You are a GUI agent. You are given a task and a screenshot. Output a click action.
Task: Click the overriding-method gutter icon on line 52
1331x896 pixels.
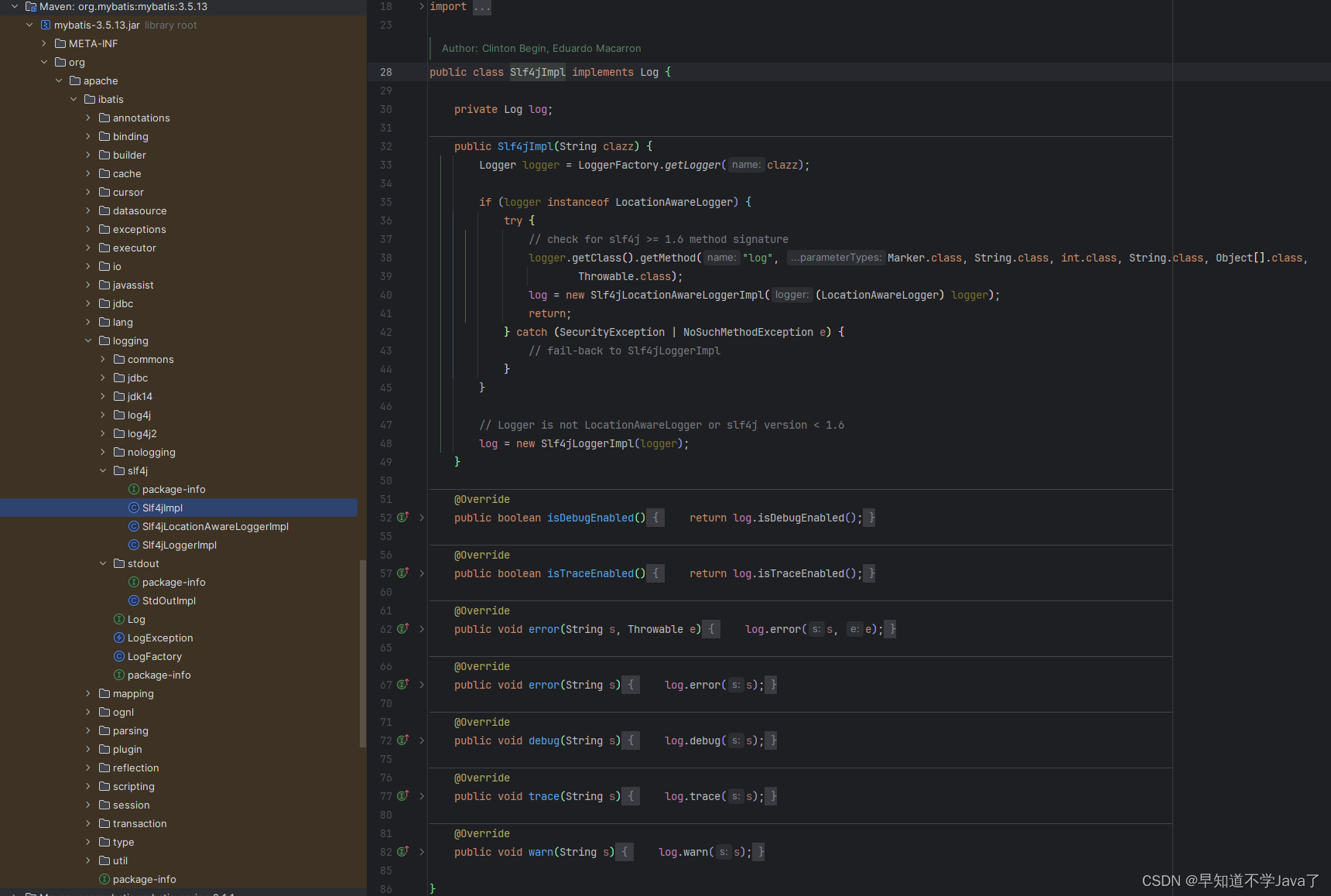pos(403,518)
